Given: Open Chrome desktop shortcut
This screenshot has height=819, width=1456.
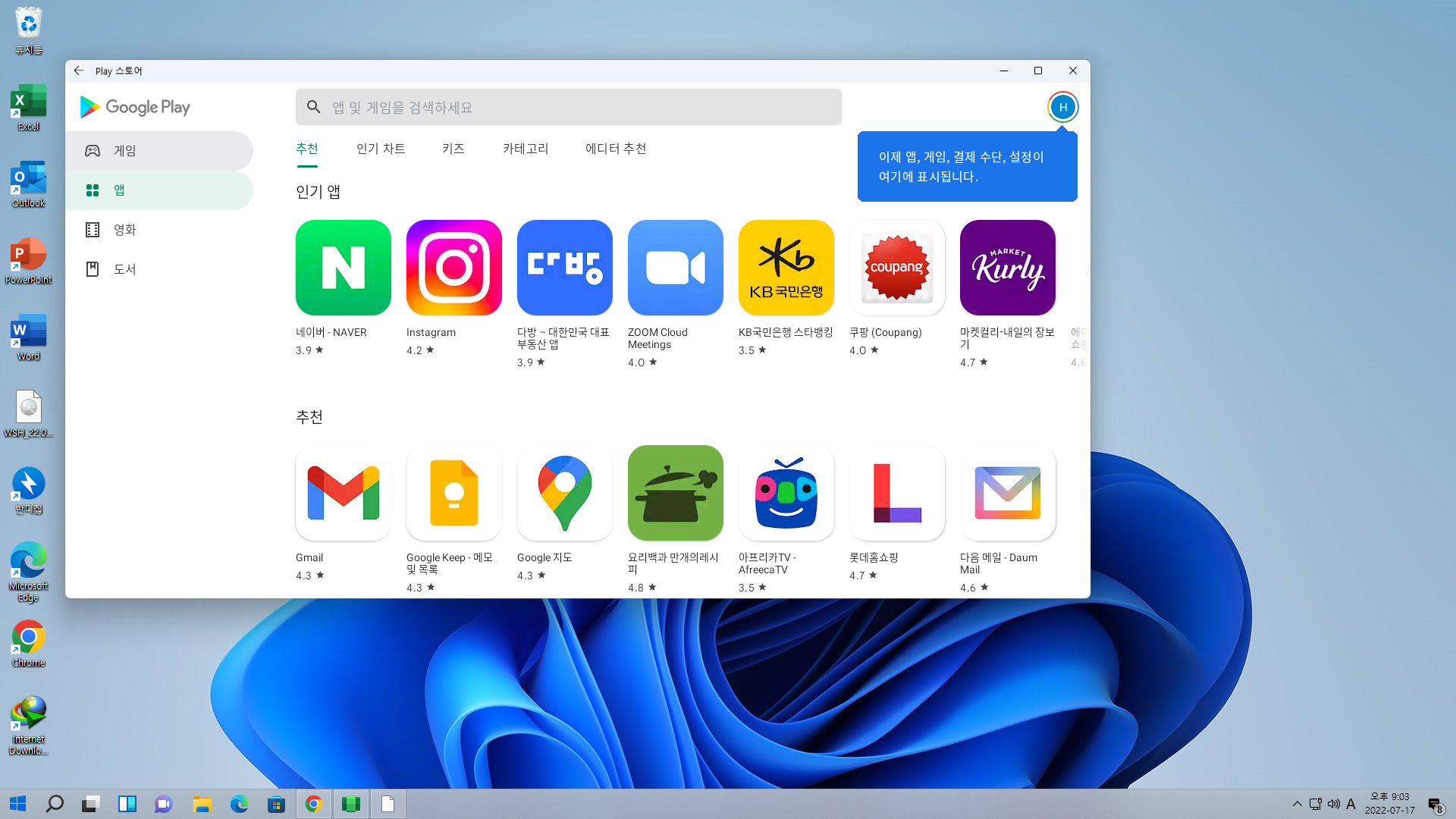Looking at the screenshot, I should click(28, 644).
